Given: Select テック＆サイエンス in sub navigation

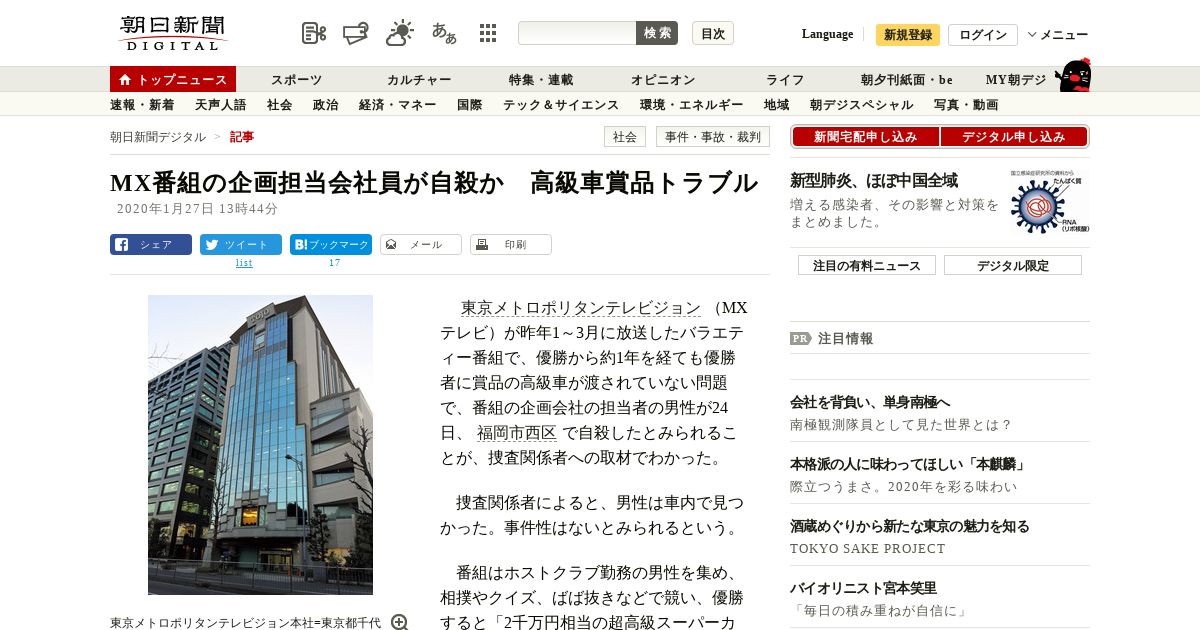Looking at the screenshot, I should click(561, 104).
